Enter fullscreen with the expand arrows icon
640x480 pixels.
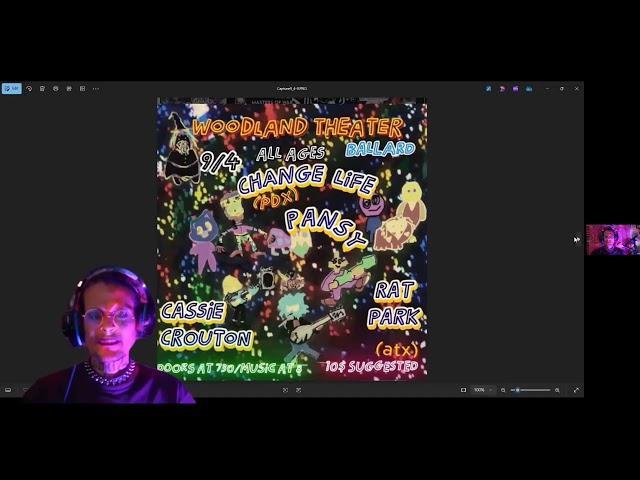[576, 390]
